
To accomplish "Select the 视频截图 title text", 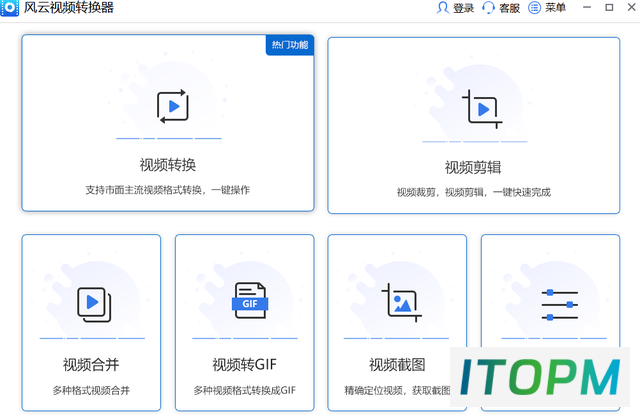I will pyautogui.click(x=397, y=364).
